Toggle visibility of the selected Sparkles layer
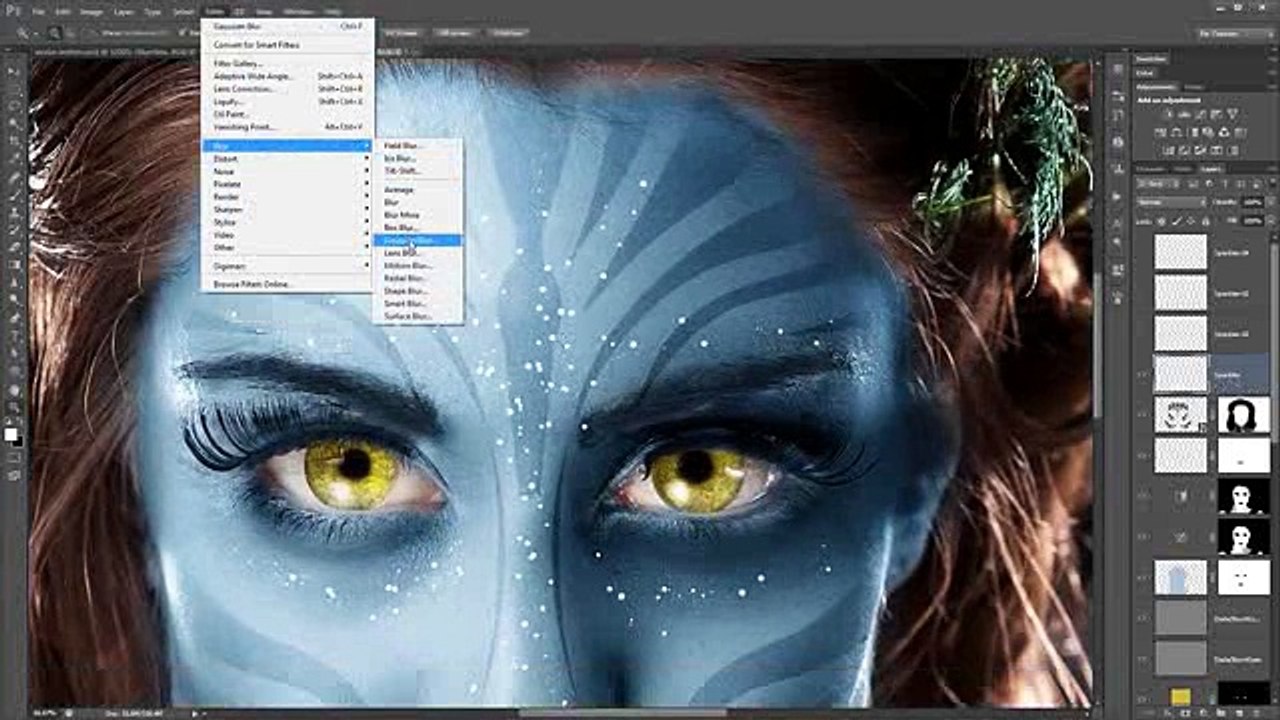The height and width of the screenshot is (720, 1280). coord(1143,374)
